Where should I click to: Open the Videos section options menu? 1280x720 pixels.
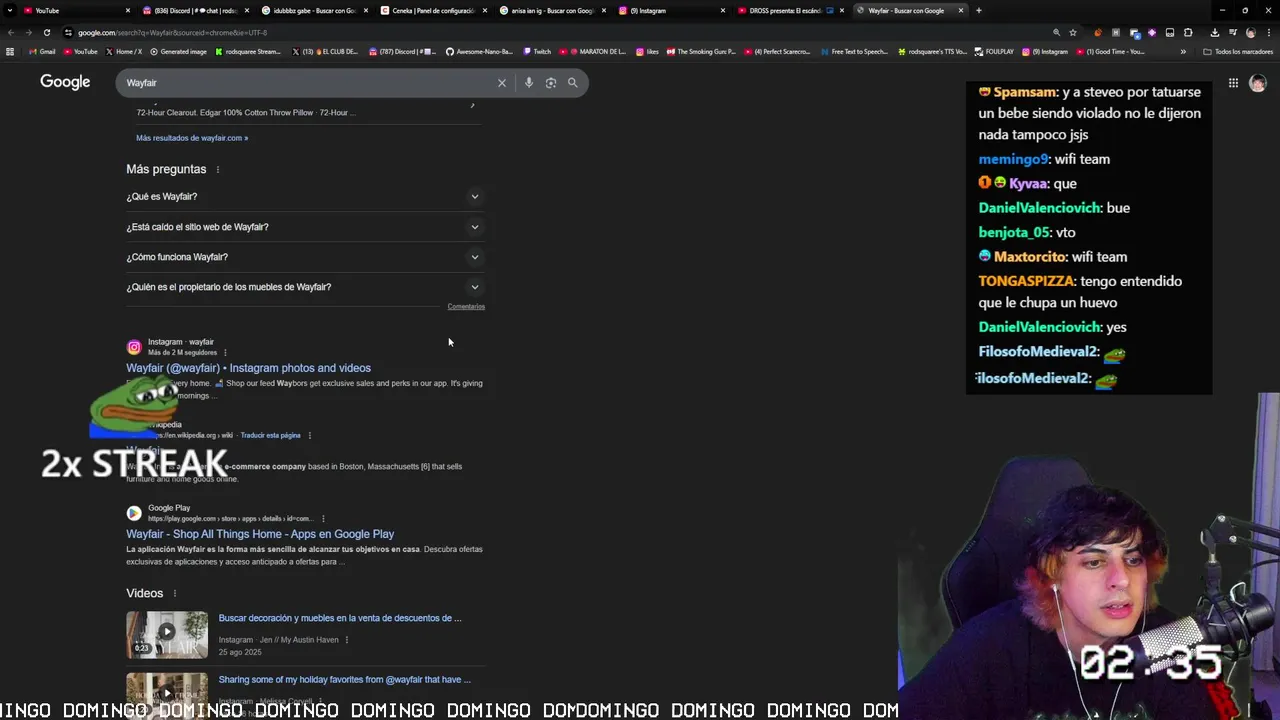174,594
